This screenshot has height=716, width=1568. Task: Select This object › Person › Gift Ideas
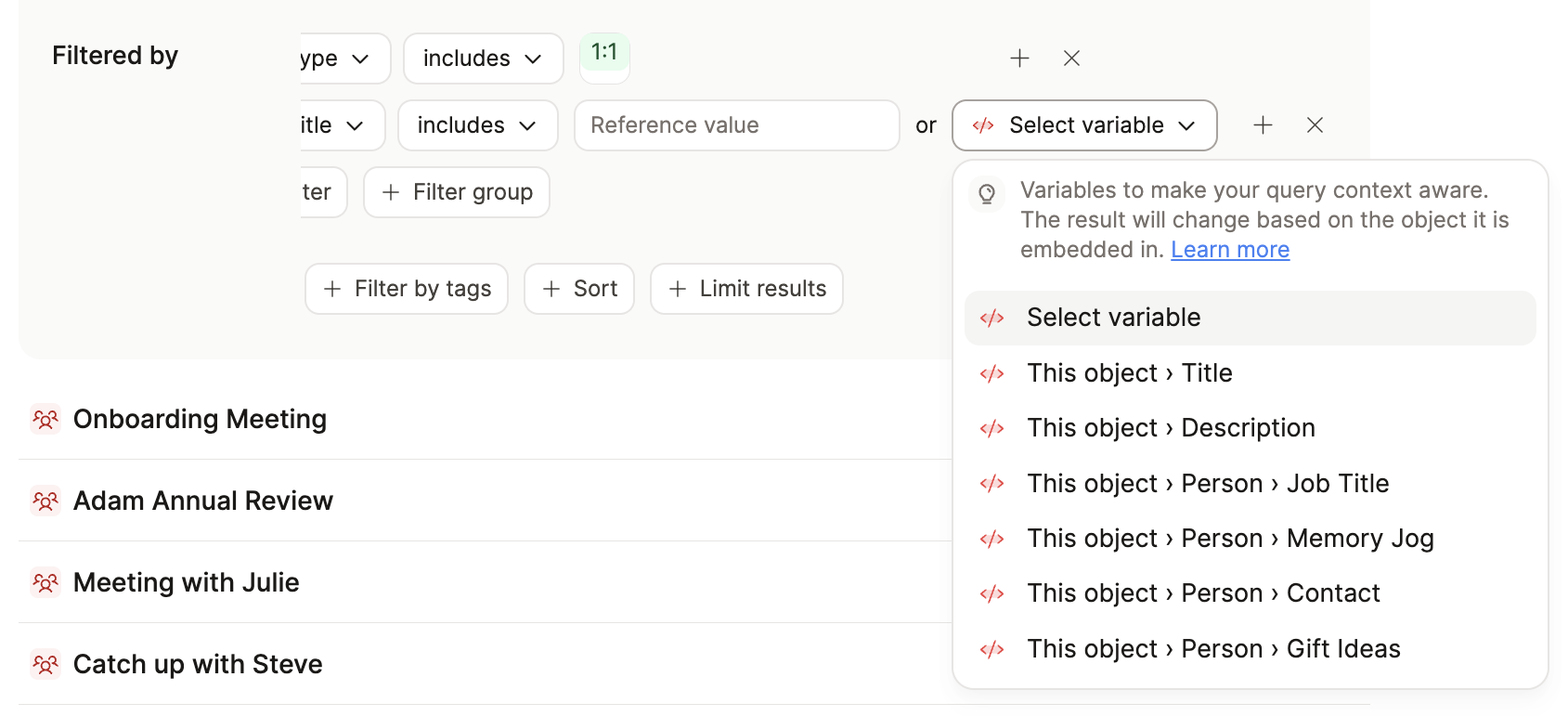1212,649
